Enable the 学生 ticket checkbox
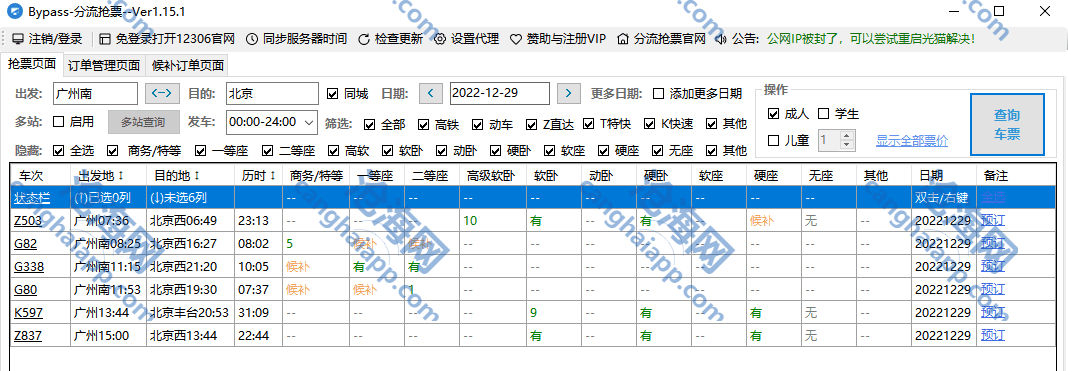The width and height of the screenshot is (1068, 371). point(823,114)
